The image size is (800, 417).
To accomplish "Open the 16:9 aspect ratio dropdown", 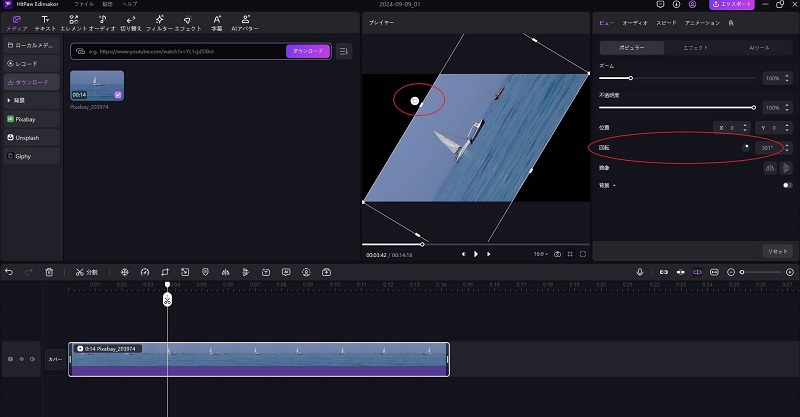I will pyautogui.click(x=540, y=254).
